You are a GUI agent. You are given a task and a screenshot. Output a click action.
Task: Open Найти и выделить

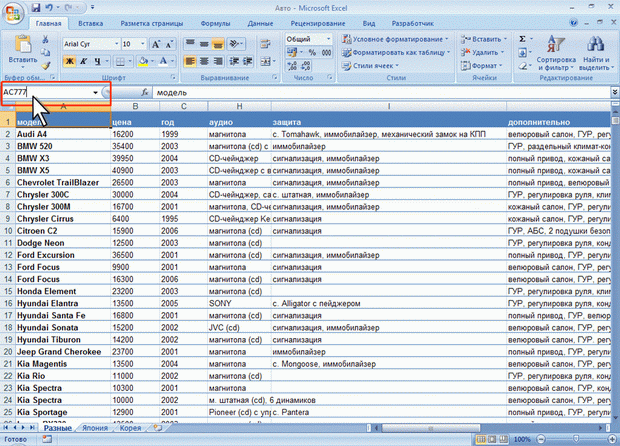597,53
